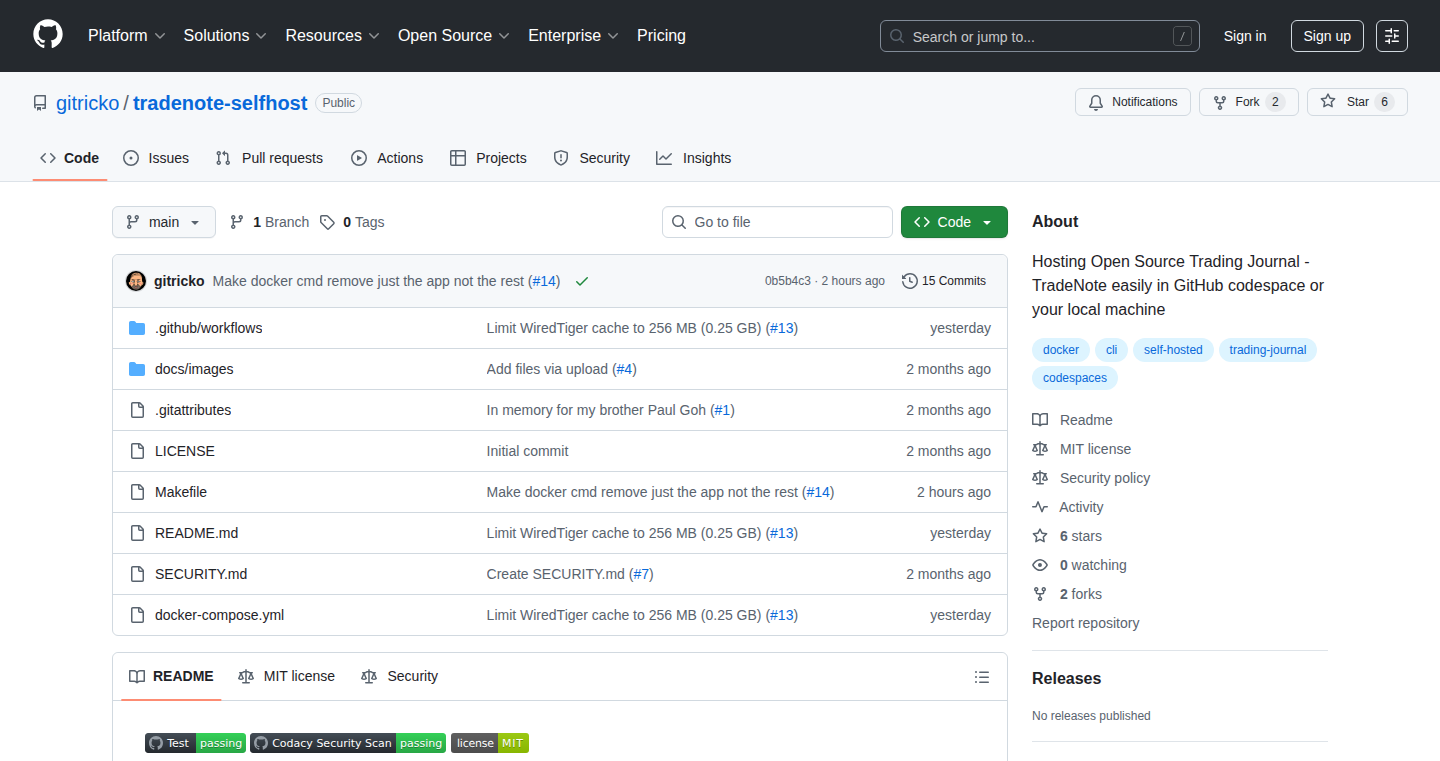Open the gitricko owner link in breadcrumb

(x=87, y=103)
